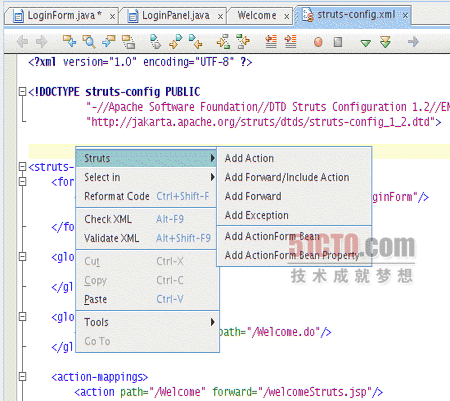This screenshot has height=401, width=450.
Task: Select the struts-config.xml tab
Action: click(x=353, y=15)
